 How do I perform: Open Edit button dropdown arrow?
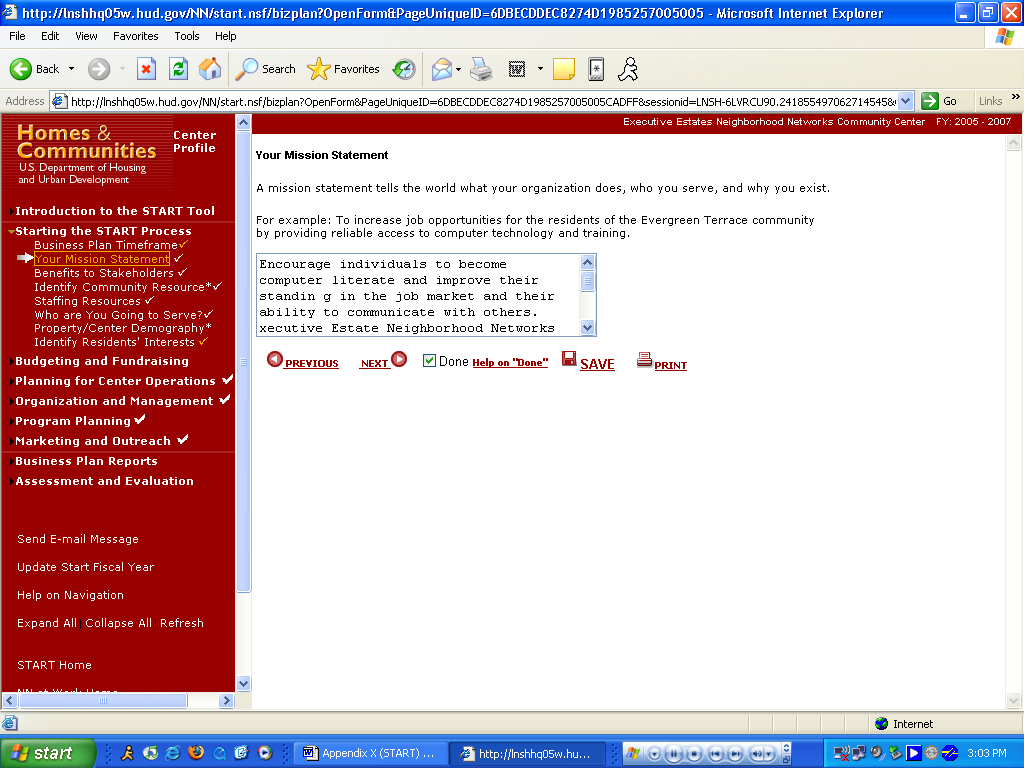pos(540,69)
